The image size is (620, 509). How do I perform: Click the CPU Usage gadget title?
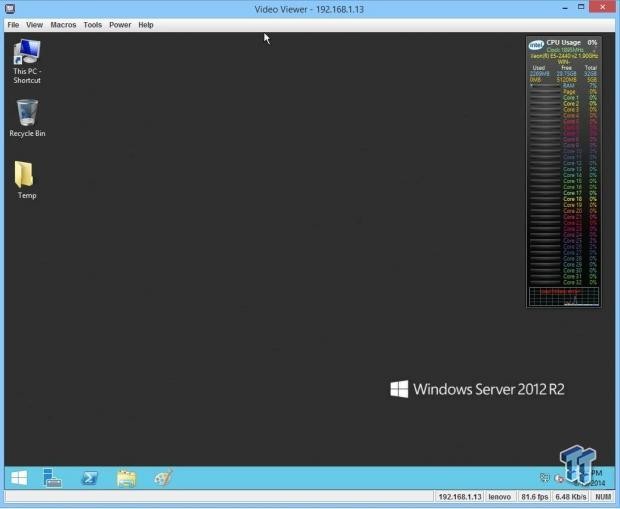point(563,42)
